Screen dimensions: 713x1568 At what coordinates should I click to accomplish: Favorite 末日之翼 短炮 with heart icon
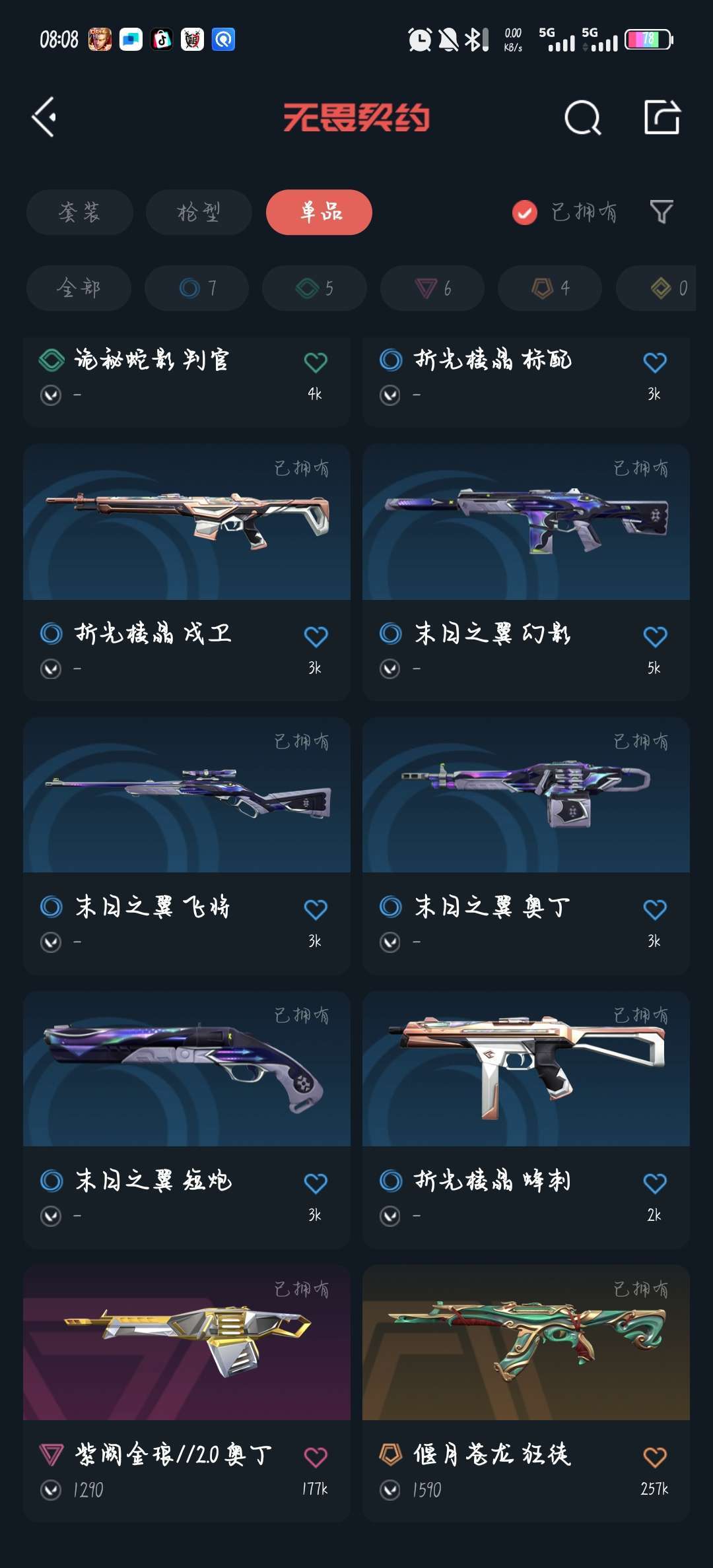(x=316, y=1183)
